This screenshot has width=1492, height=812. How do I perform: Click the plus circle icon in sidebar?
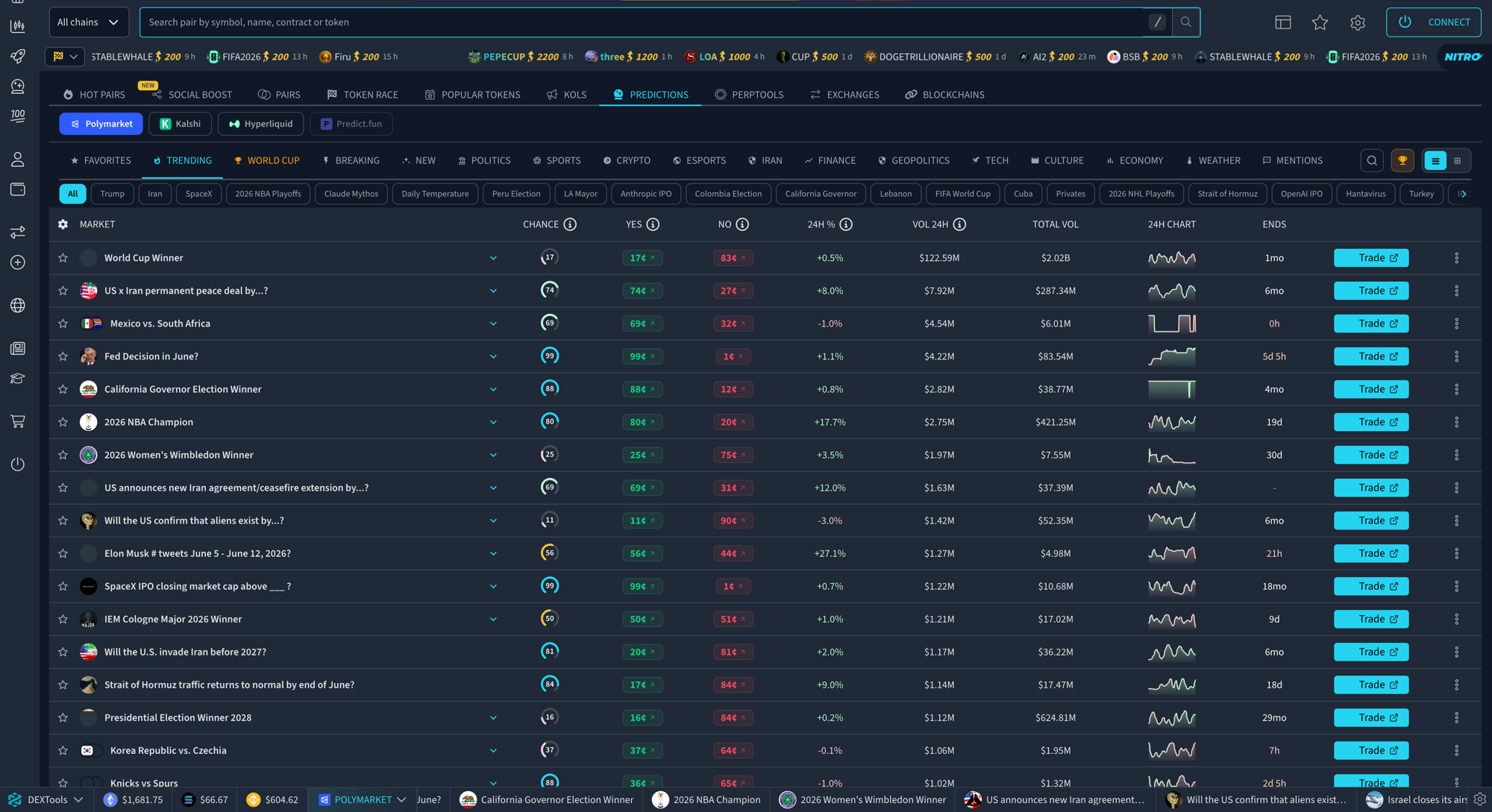click(18, 262)
